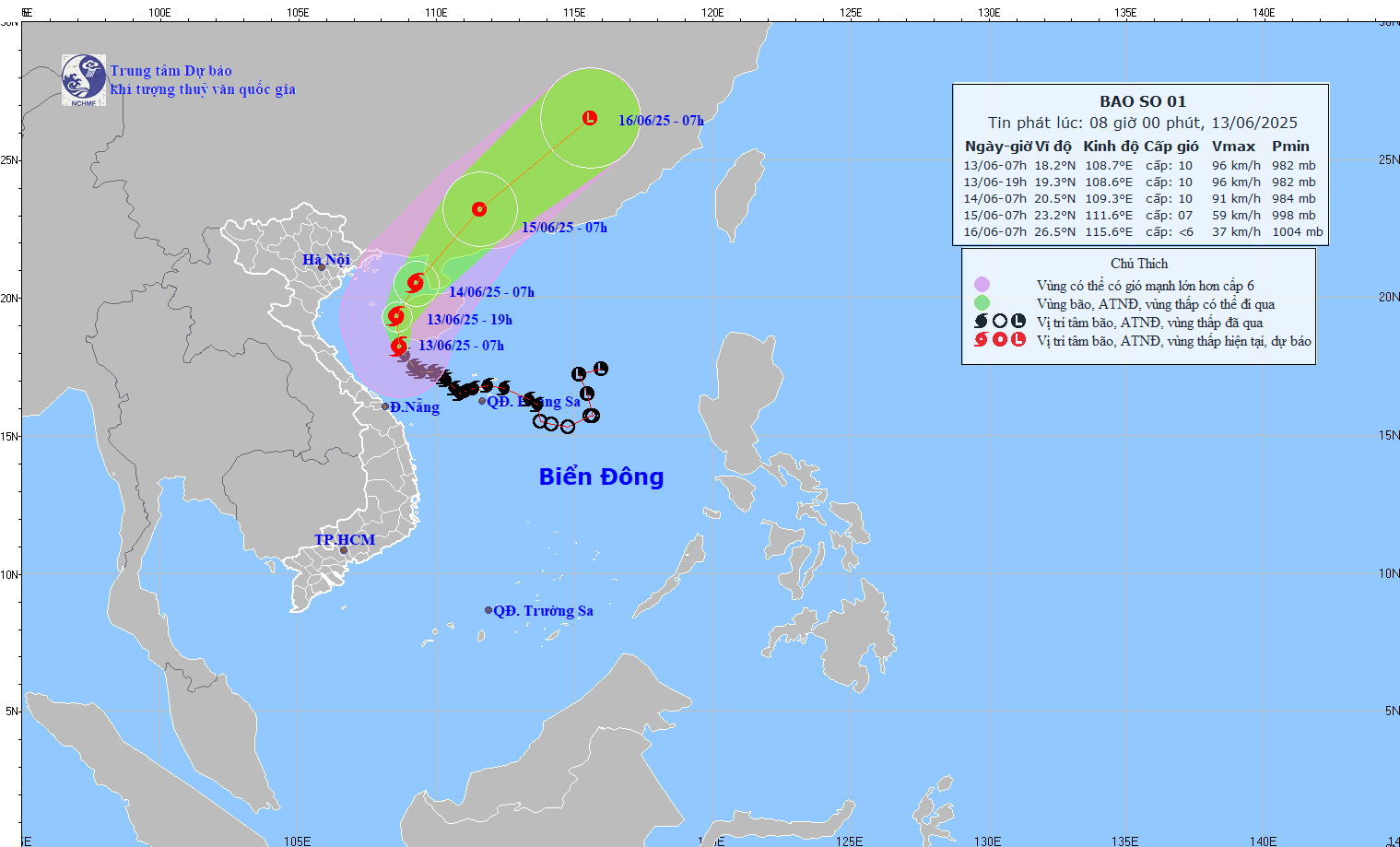Click the forecast cyclone icon labeled 14/06/25 - 07h
Screen dimensions: 1400x847
coord(415,284)
